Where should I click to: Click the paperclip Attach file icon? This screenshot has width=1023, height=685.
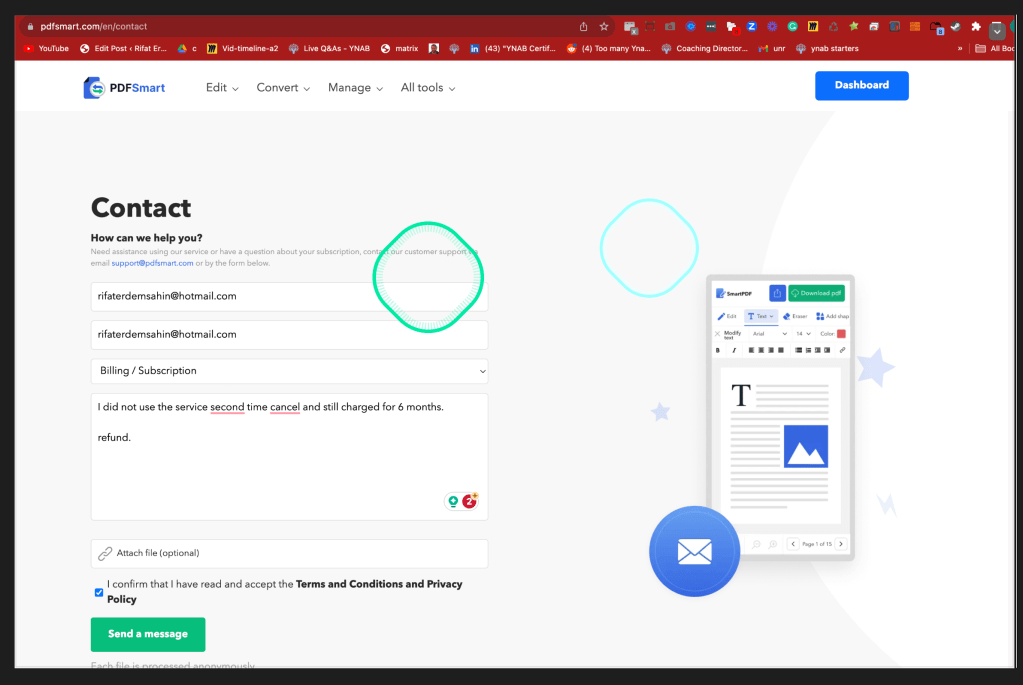(104, 553)
